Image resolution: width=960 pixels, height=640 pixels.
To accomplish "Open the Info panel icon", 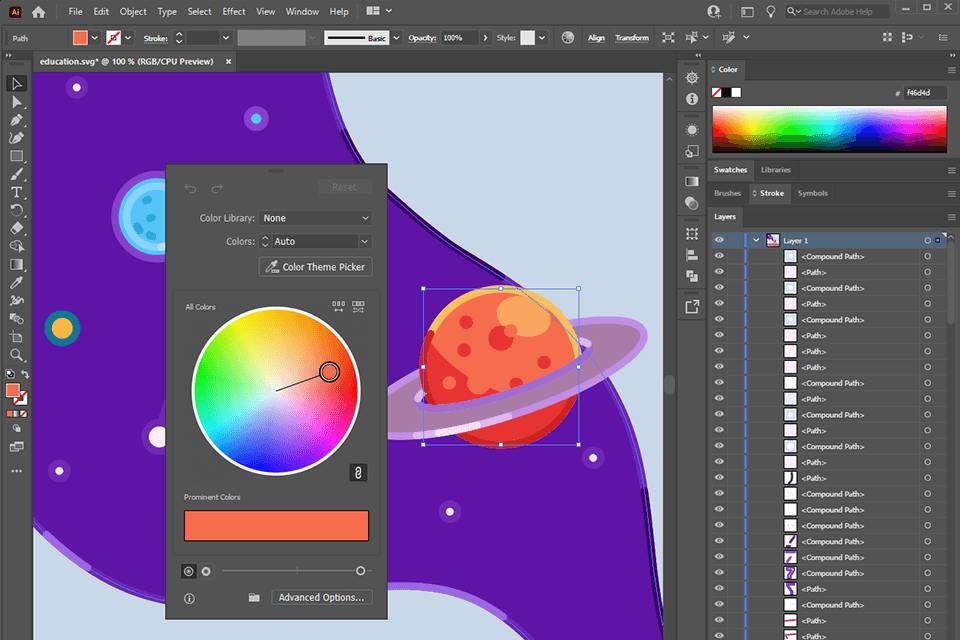I will coord(692,99).
